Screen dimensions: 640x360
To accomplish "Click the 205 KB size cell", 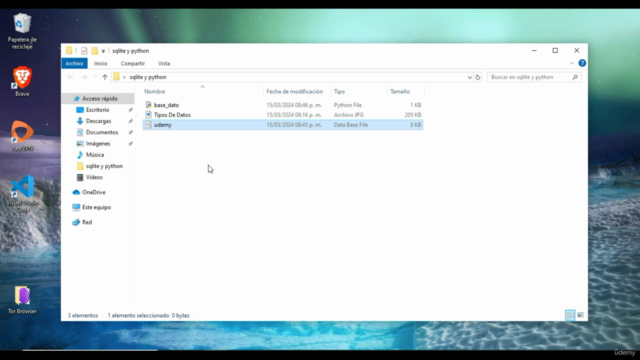I will pyautogui.click(x=413, y=115).
